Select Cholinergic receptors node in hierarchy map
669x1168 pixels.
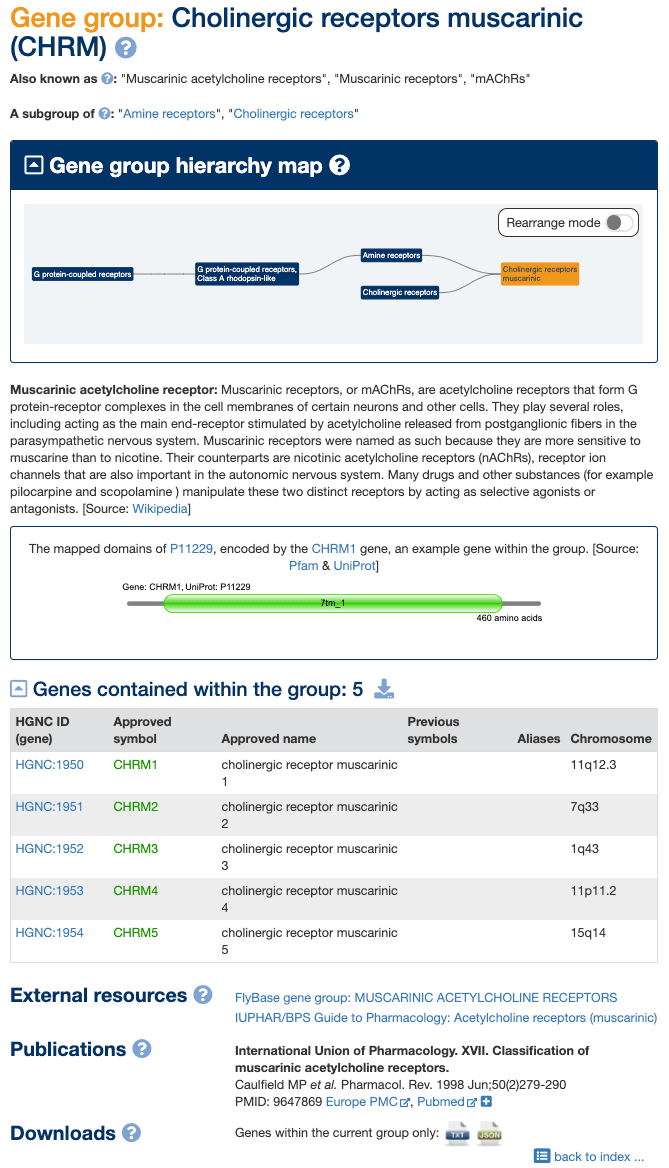[x=400, y=293]
